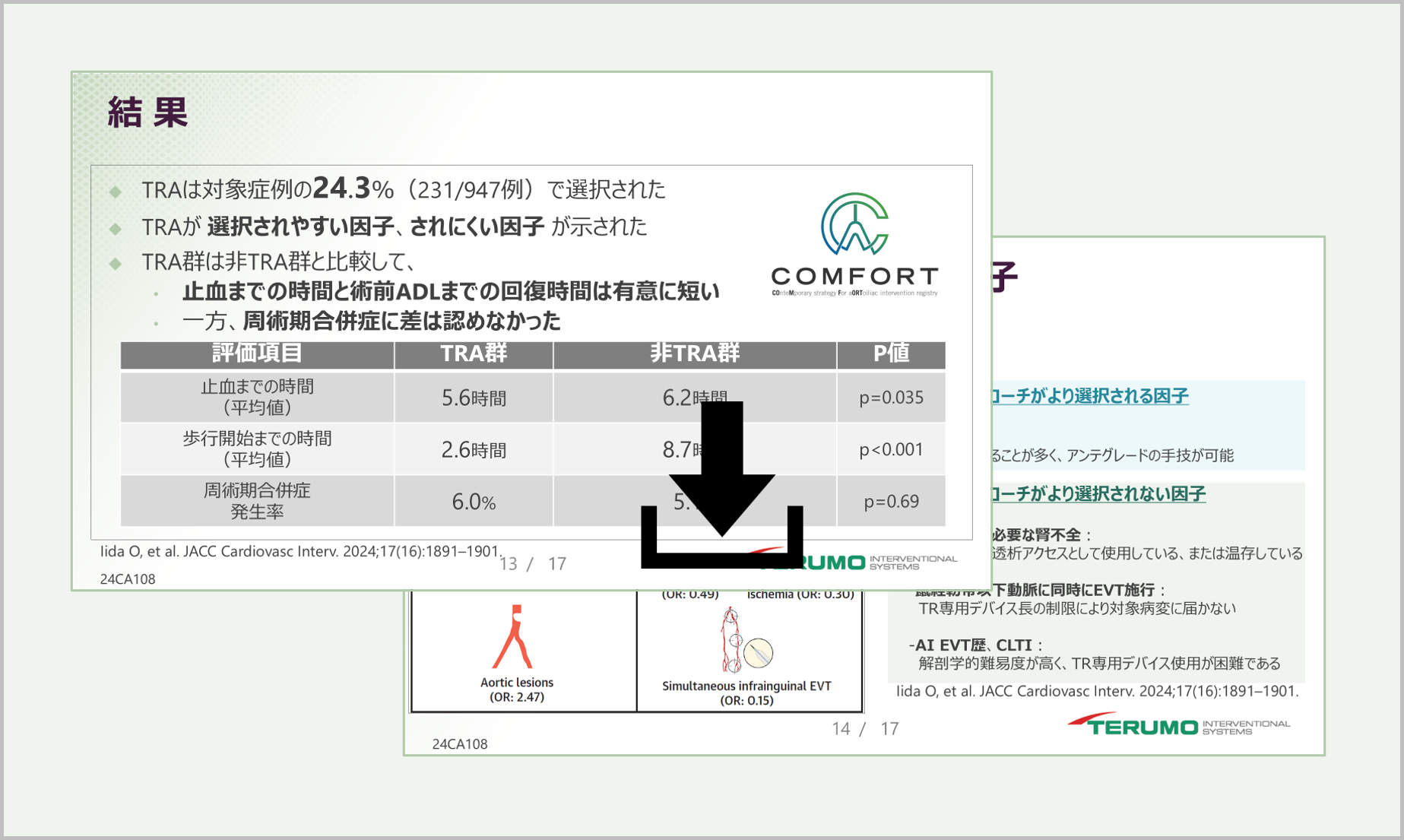
Task: Click the TERUMO logo on slide 14
Action: click(x=1177, y=725)
